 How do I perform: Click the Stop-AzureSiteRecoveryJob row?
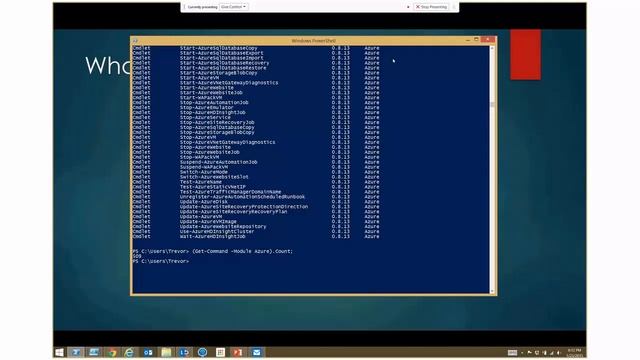[256, 122]
